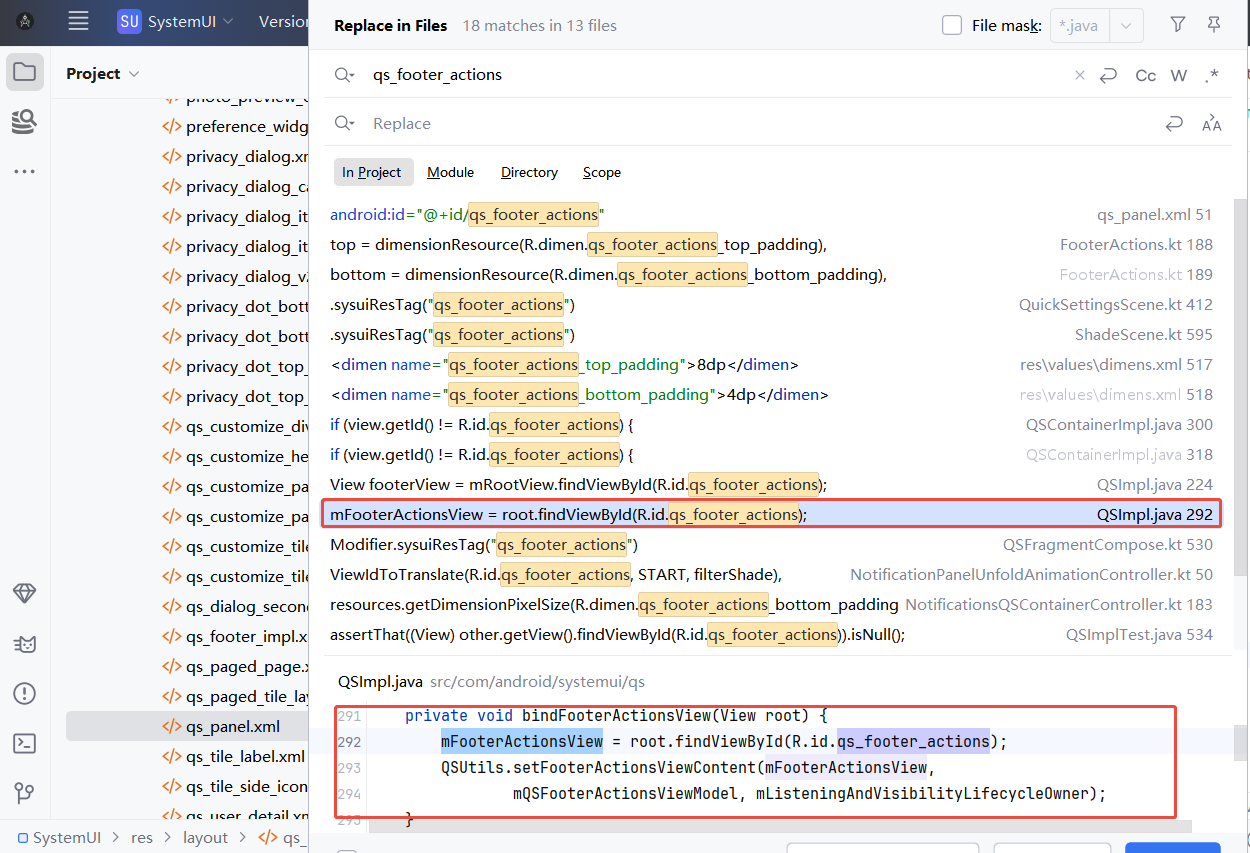Click the mFooterActionsView code on line 292
The image size is (1250, 853).
pyautogui.click(x=521, y=741)
